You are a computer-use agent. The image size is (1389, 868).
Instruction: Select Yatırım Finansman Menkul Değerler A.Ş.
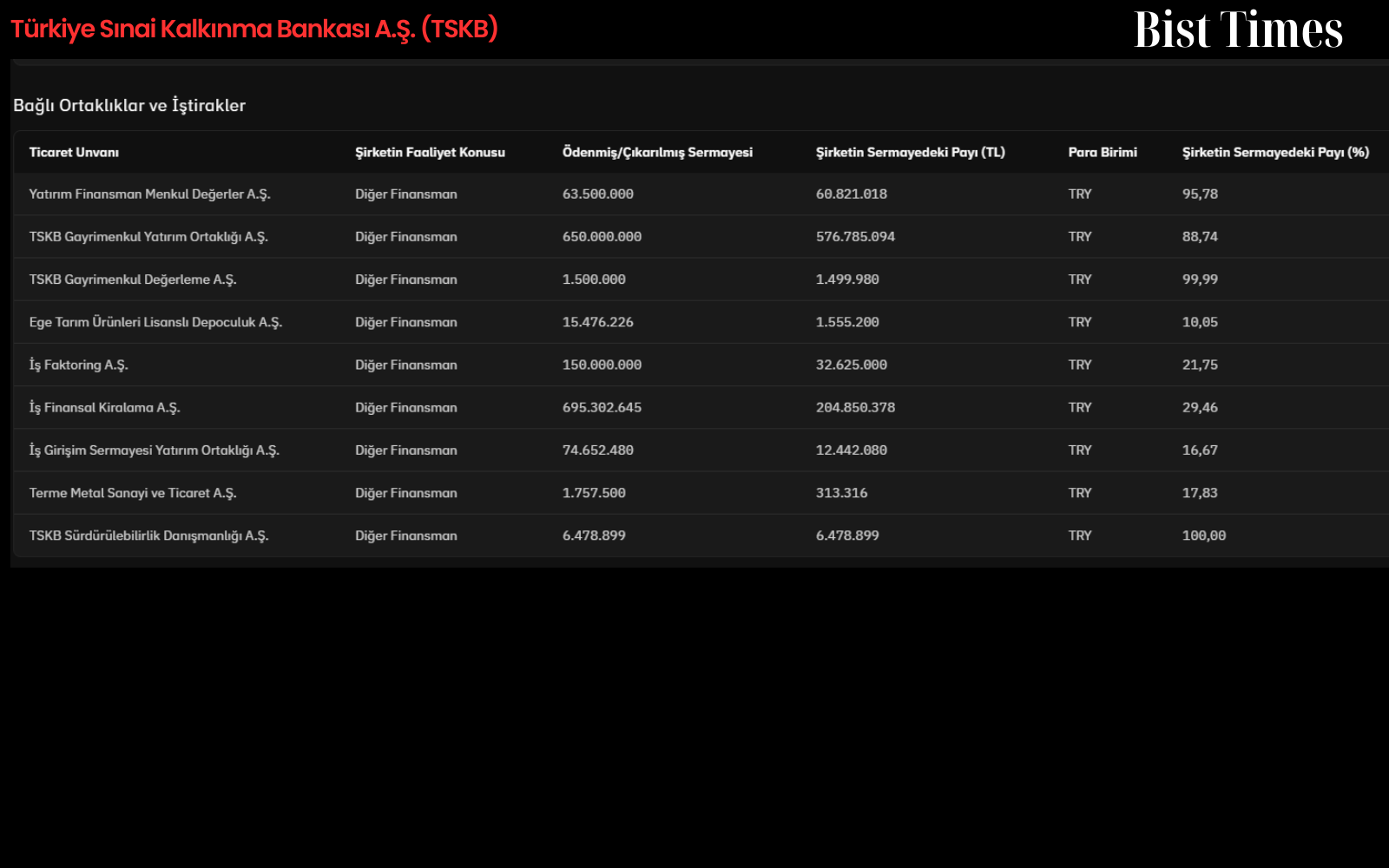click(149, 194)
